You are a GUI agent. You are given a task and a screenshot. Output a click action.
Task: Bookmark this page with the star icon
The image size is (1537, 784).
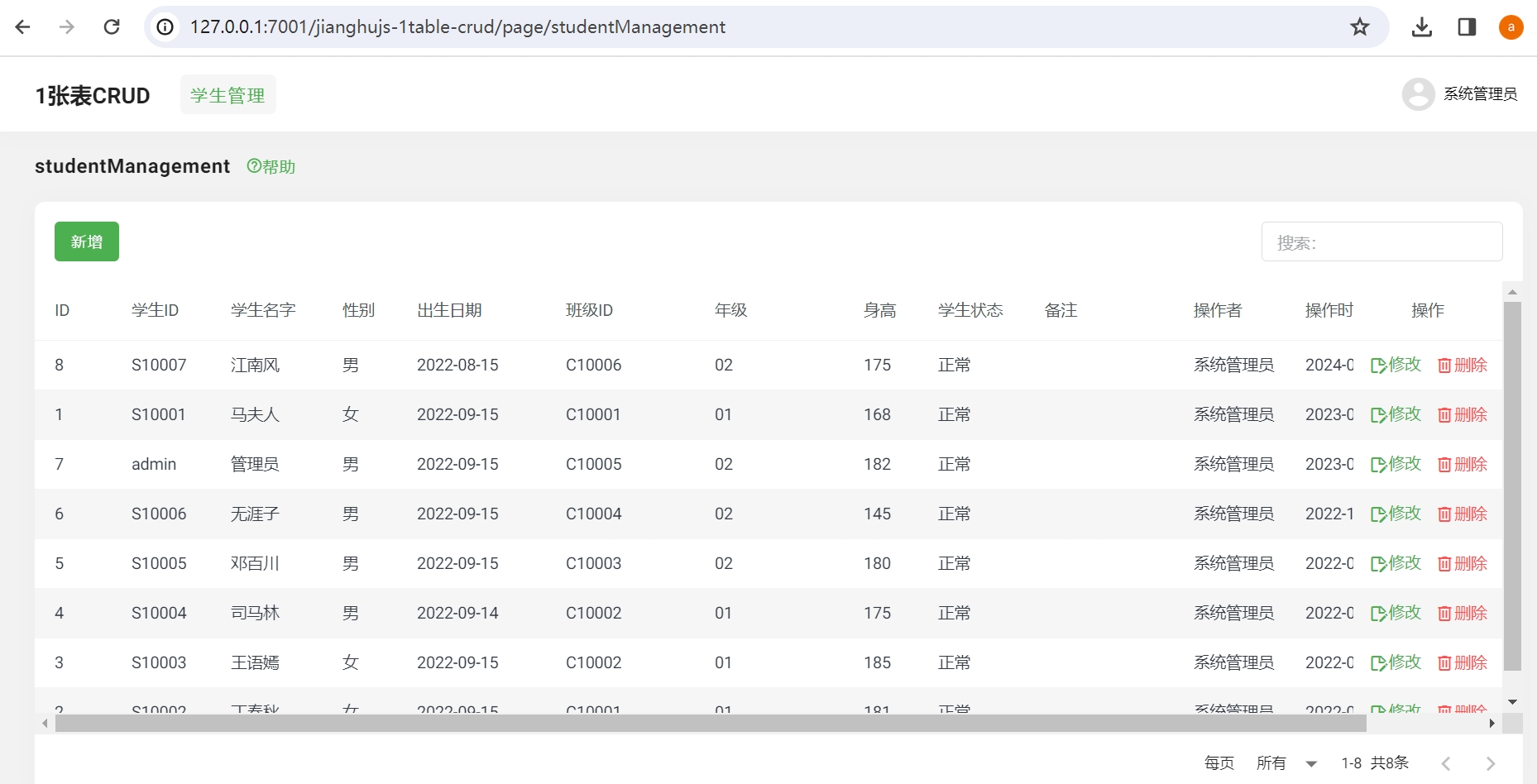pos(1359,27)
